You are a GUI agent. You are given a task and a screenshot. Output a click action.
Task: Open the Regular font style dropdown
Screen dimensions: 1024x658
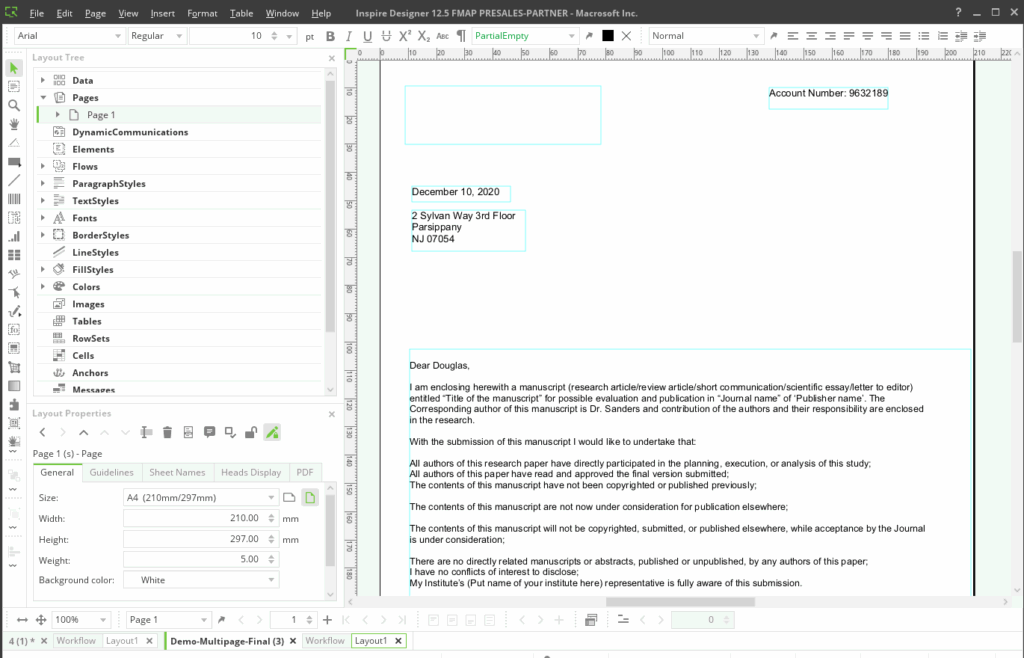[x=157, y=36]
